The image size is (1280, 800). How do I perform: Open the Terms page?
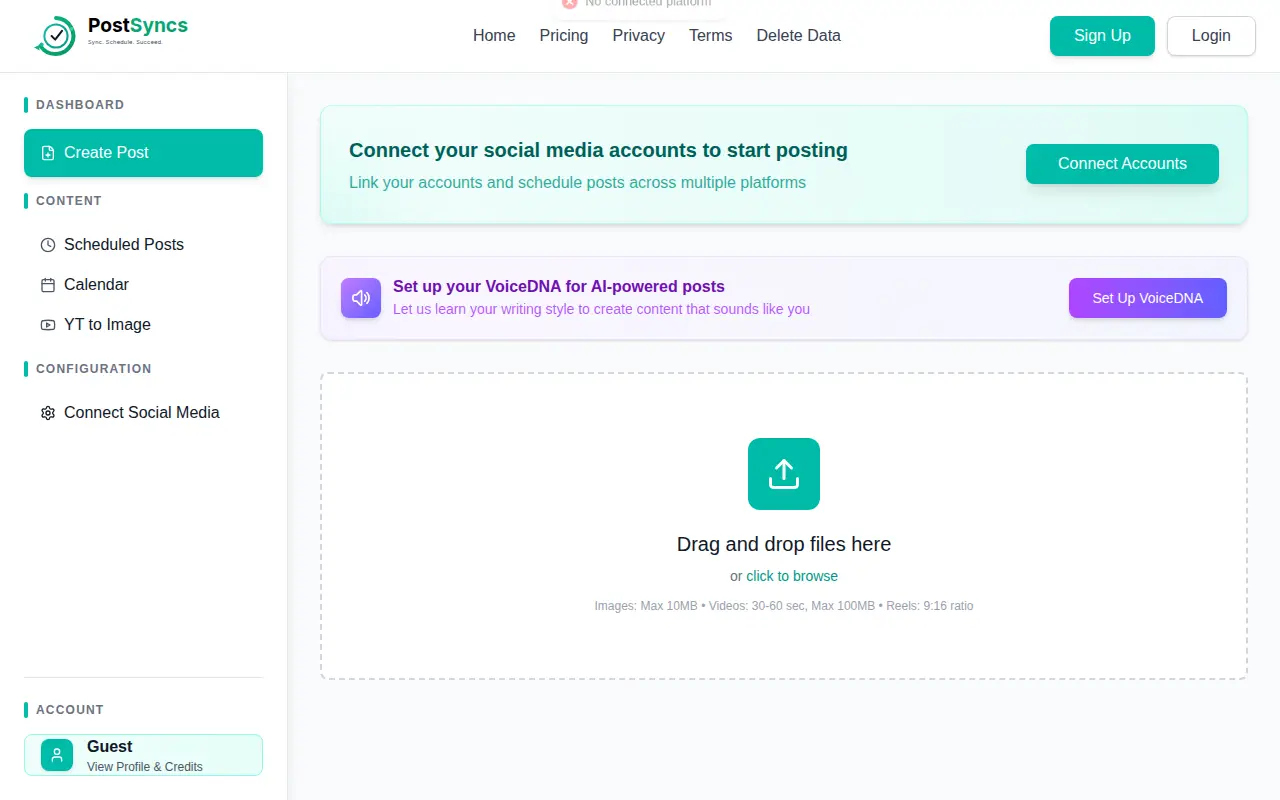(711, 36)
